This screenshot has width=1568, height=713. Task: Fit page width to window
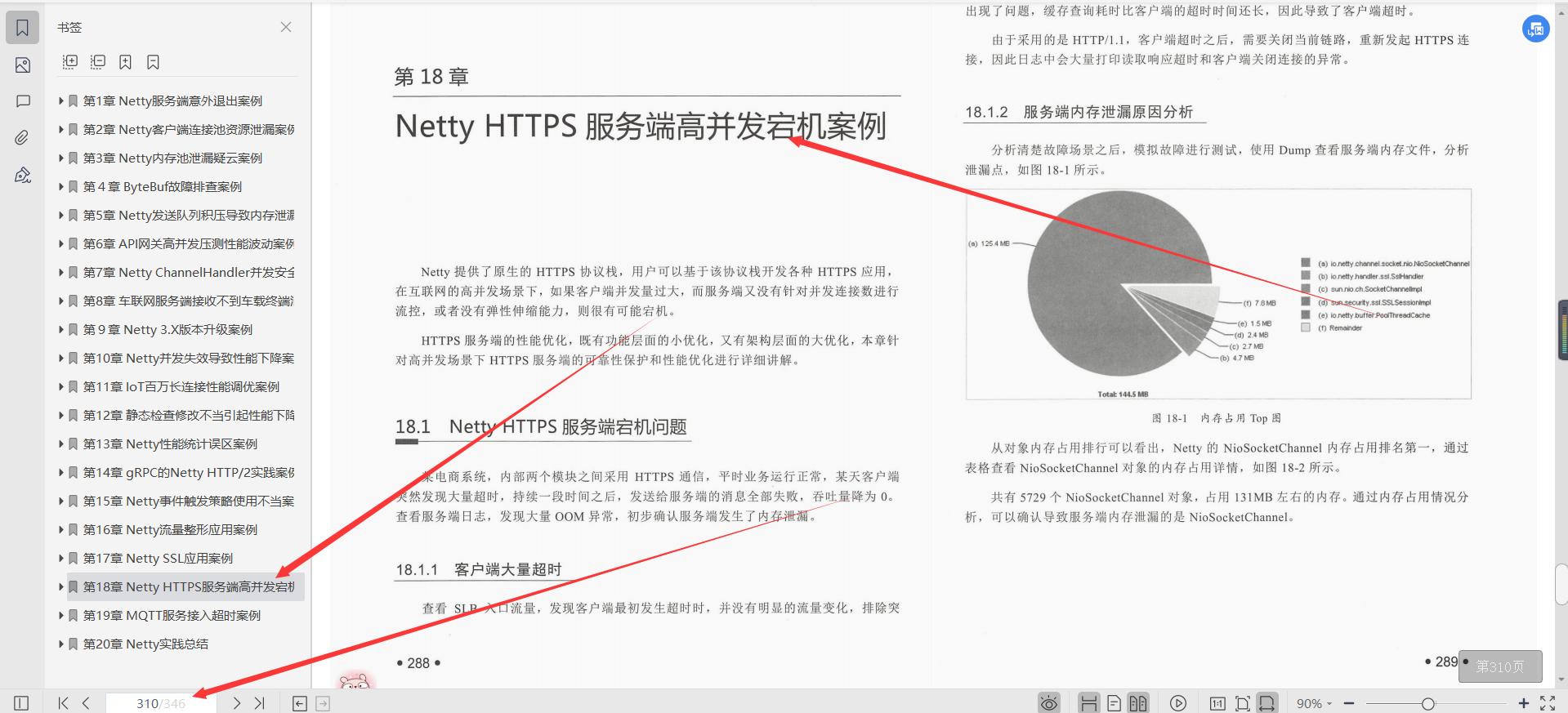1266,703
